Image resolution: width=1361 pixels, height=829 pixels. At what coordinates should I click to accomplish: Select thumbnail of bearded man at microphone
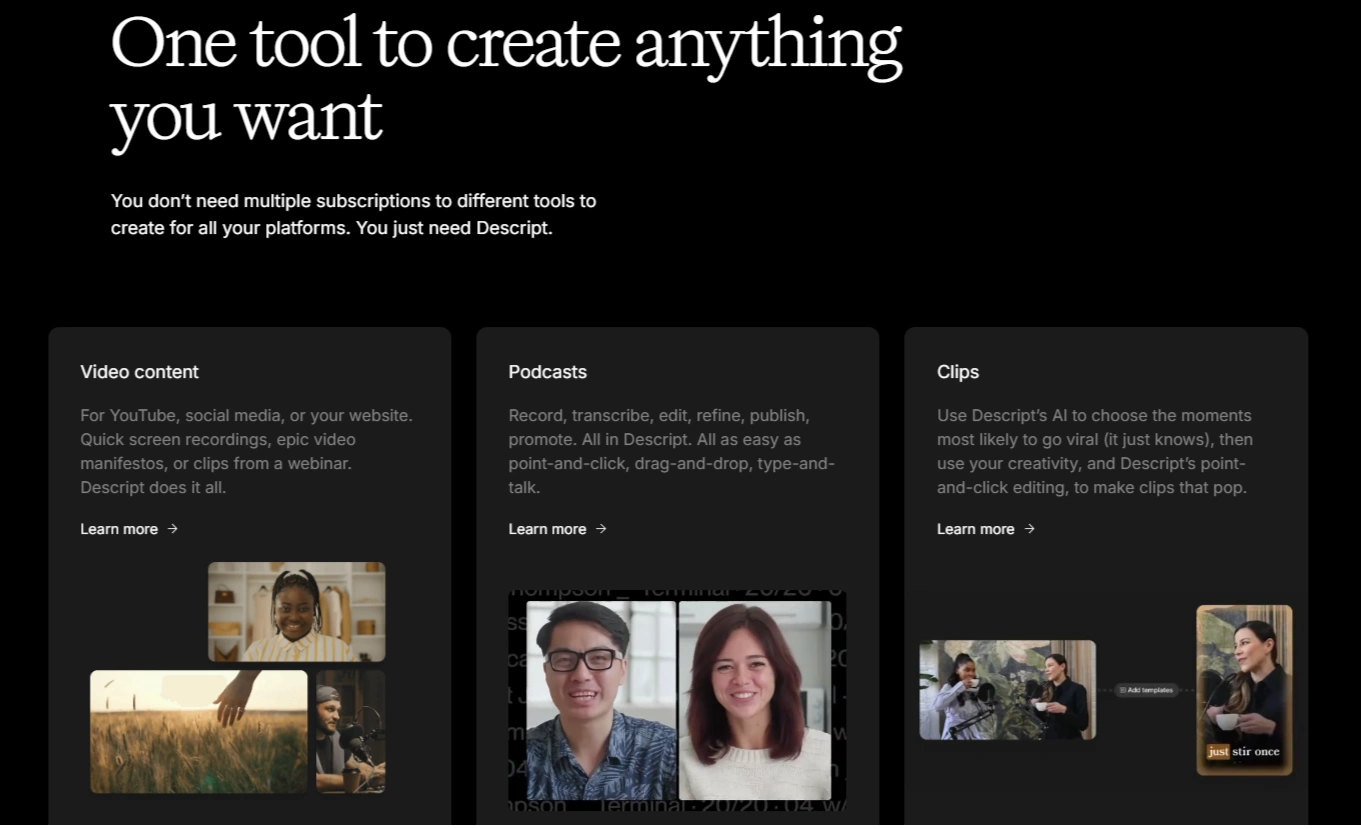pyautogui.click(x=350, y=731)
